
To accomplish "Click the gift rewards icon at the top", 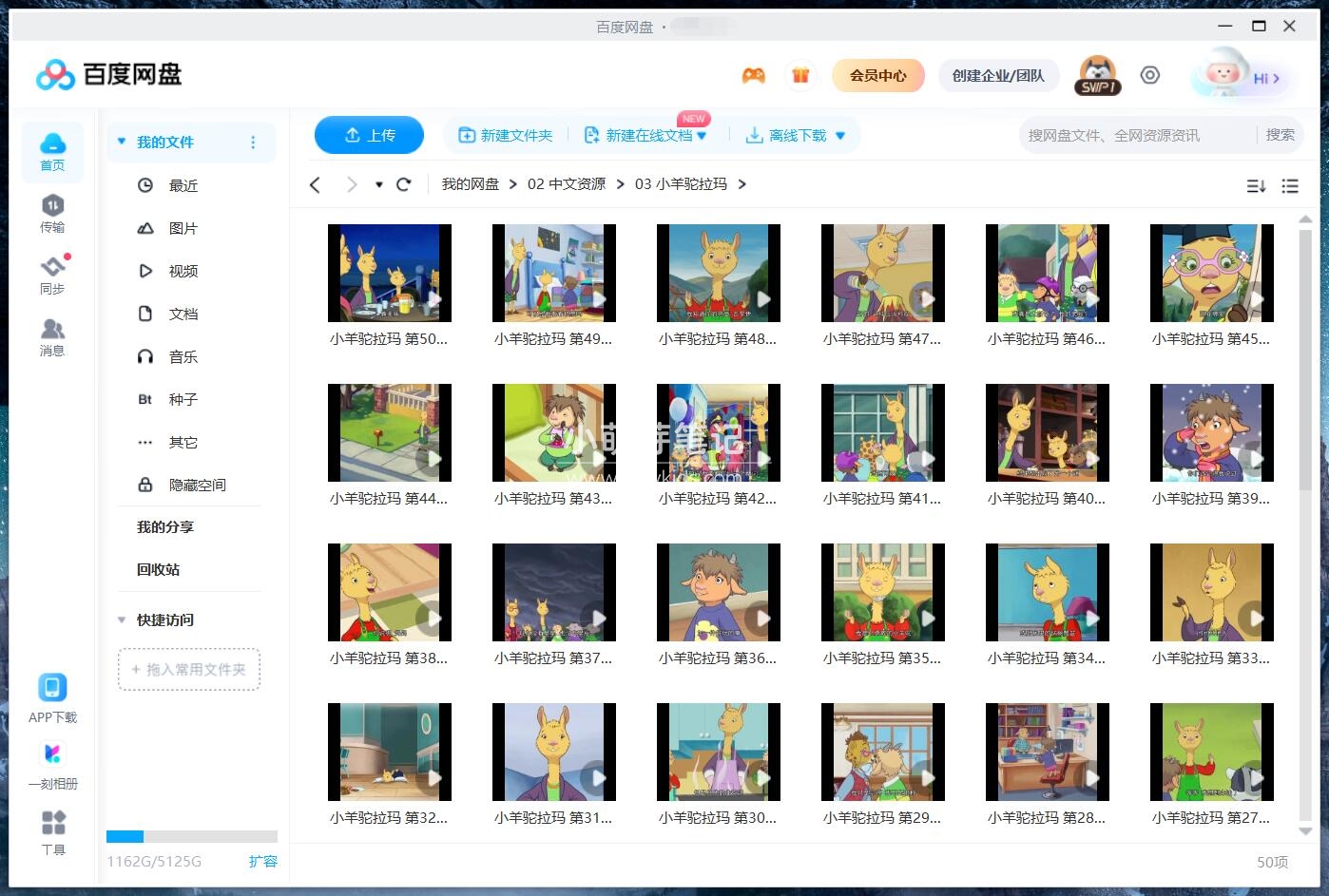I will tap(801, 75).
